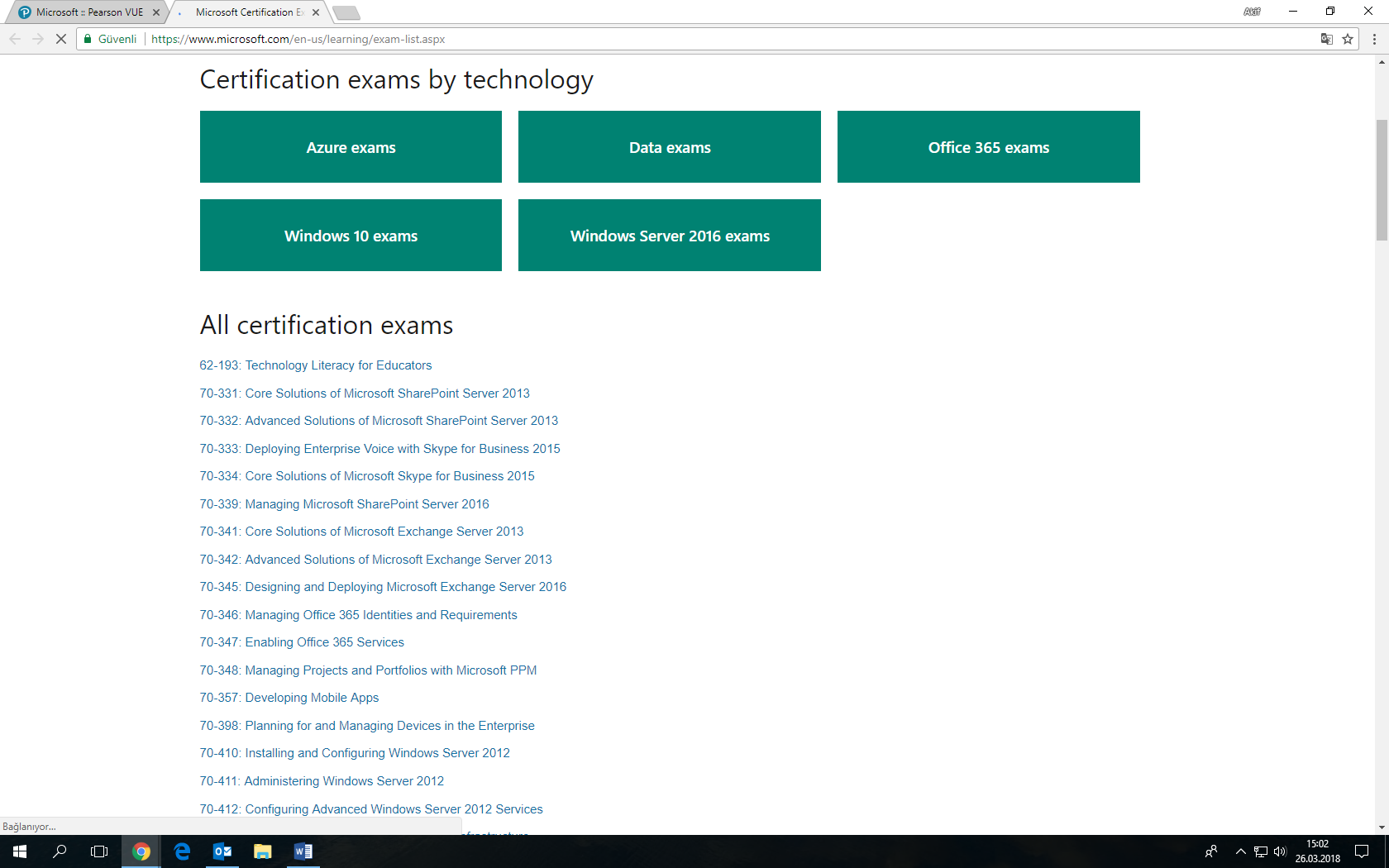This screenshot has height=868, width=1389.
Task: Open a new tab button
Action: click(x=346, y=12)
